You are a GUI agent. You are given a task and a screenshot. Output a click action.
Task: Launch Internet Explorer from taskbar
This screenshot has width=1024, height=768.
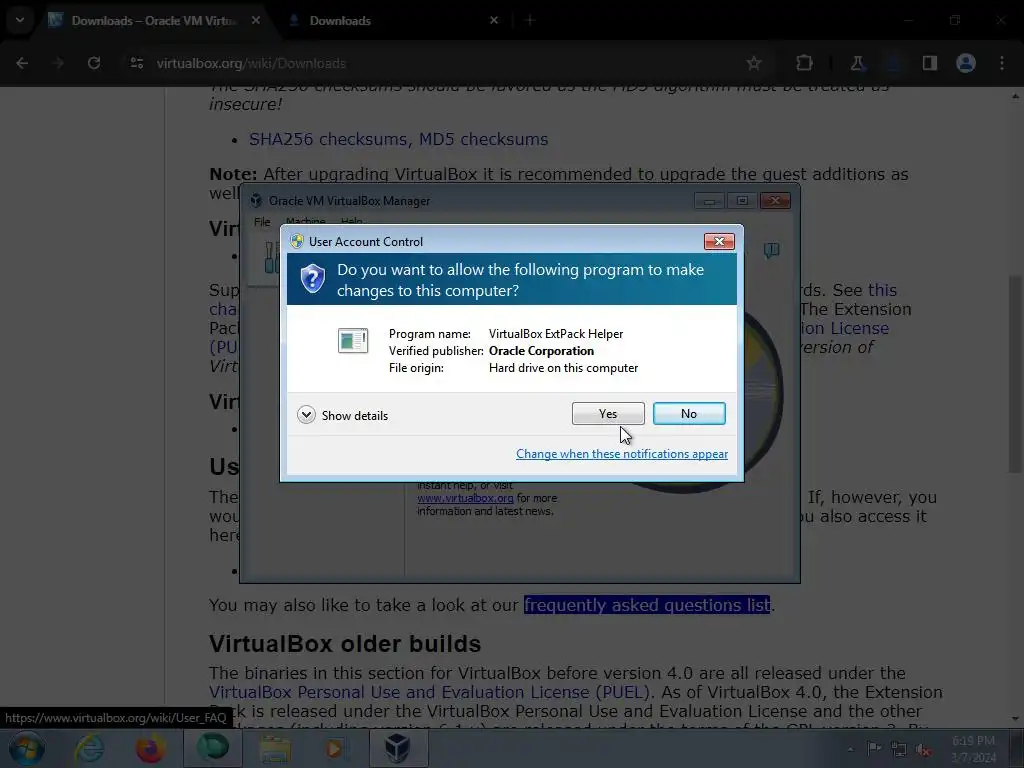89,749
